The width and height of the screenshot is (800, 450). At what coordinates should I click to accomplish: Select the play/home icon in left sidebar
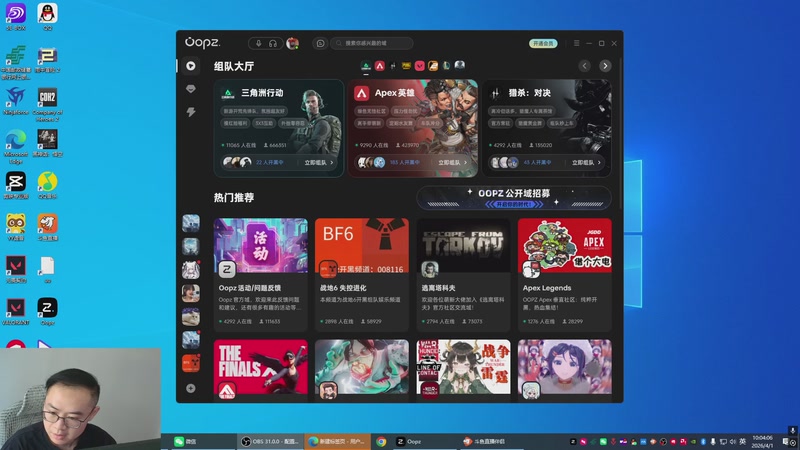(x=191, y=66)
